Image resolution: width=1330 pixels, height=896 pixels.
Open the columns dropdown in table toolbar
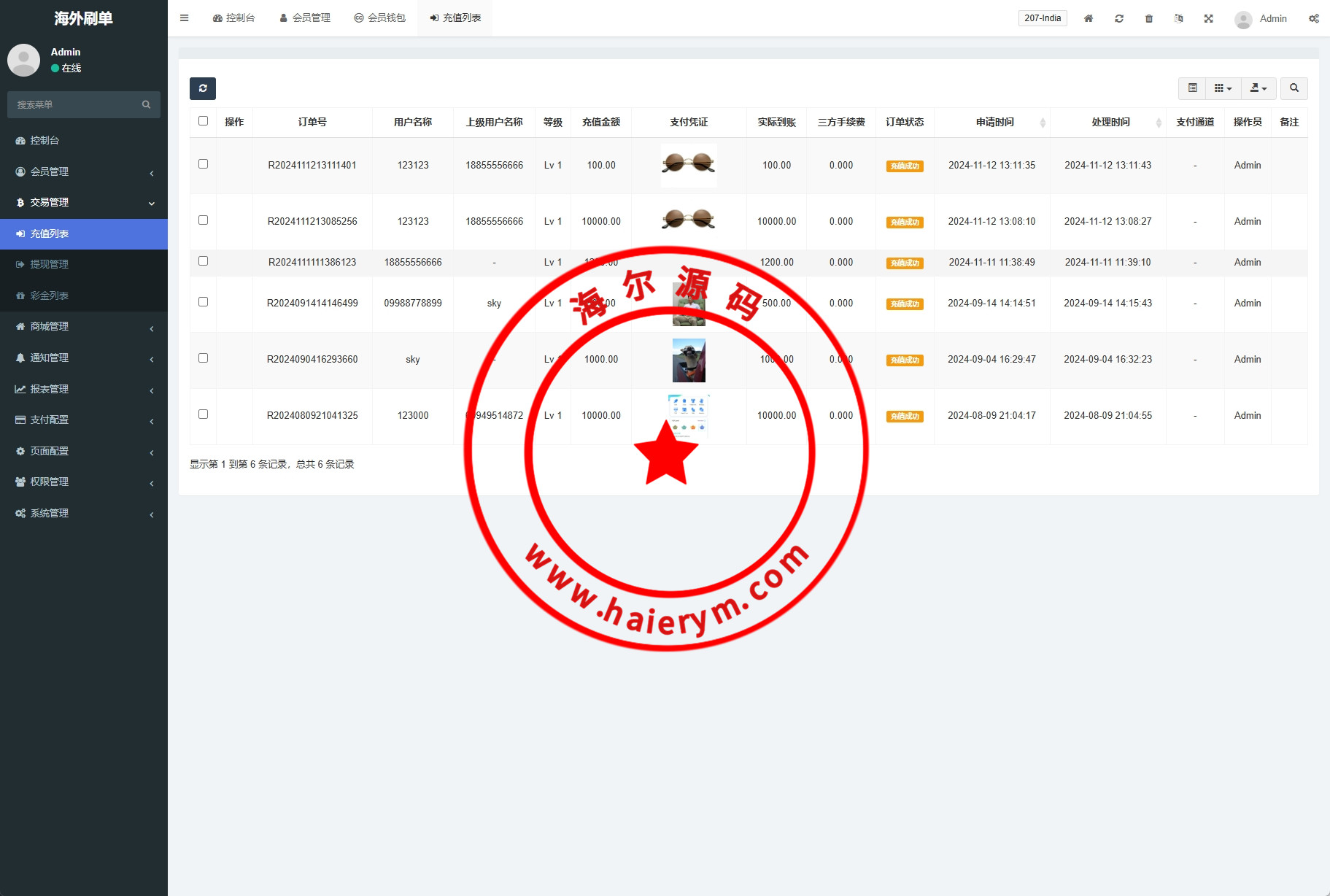tap(1223, 88)
